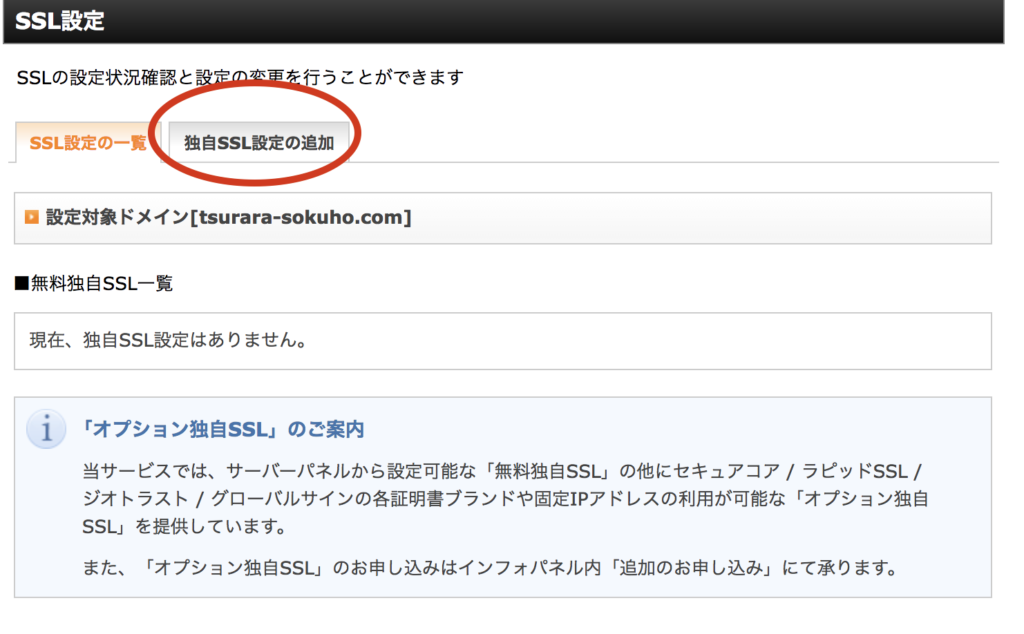This screenshot has height=634, width=1024.
Task: Click the black square bullet before 無料独自SSL一覧
Action: (21, 284)
